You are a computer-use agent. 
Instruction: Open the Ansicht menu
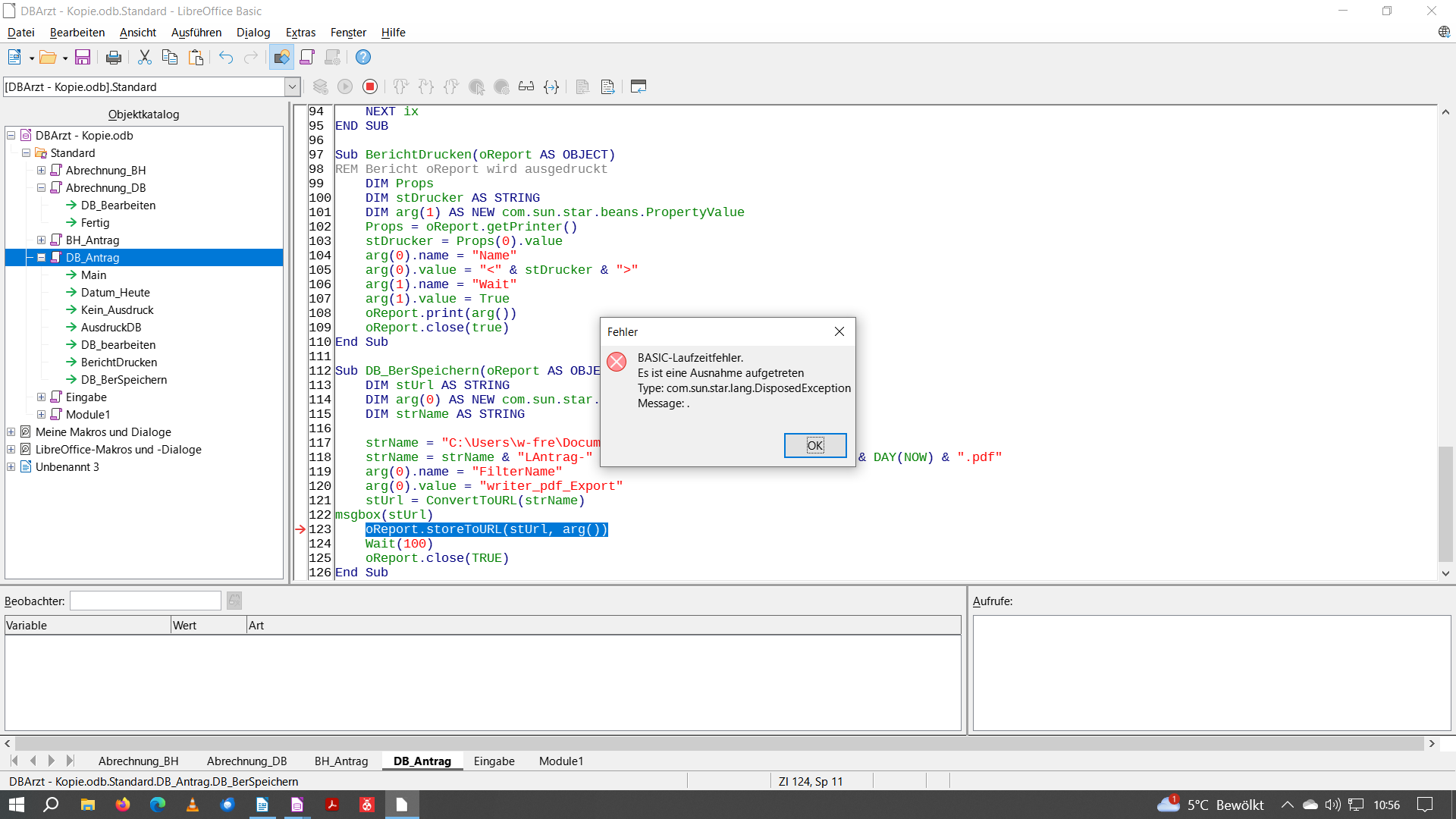coord(138,32)
